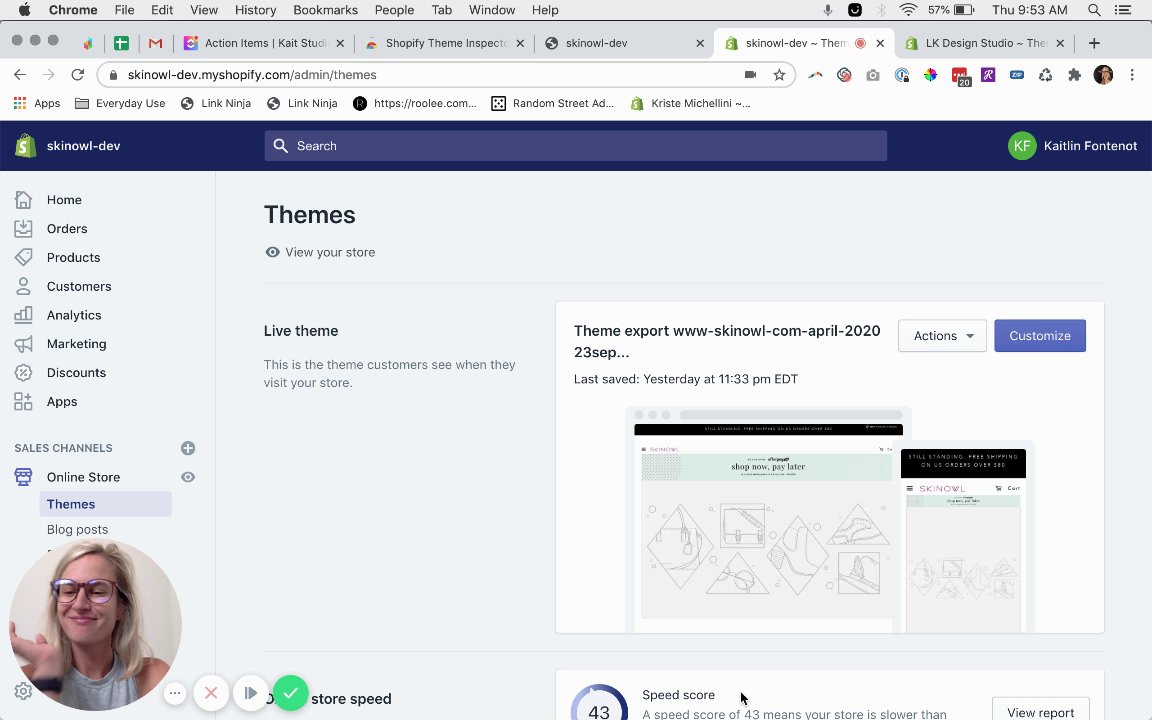Add a new sales channel
This screenshot has height=720, width=1152.
coord(188,448)
